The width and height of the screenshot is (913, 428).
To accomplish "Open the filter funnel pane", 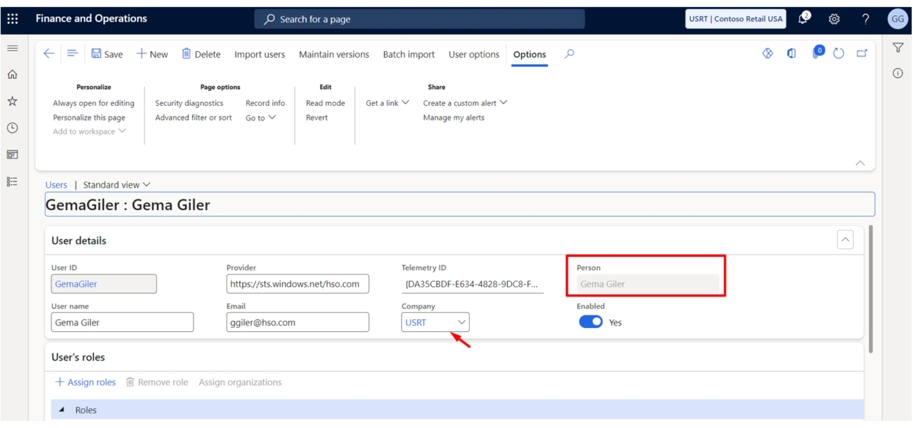I will 897,48.
